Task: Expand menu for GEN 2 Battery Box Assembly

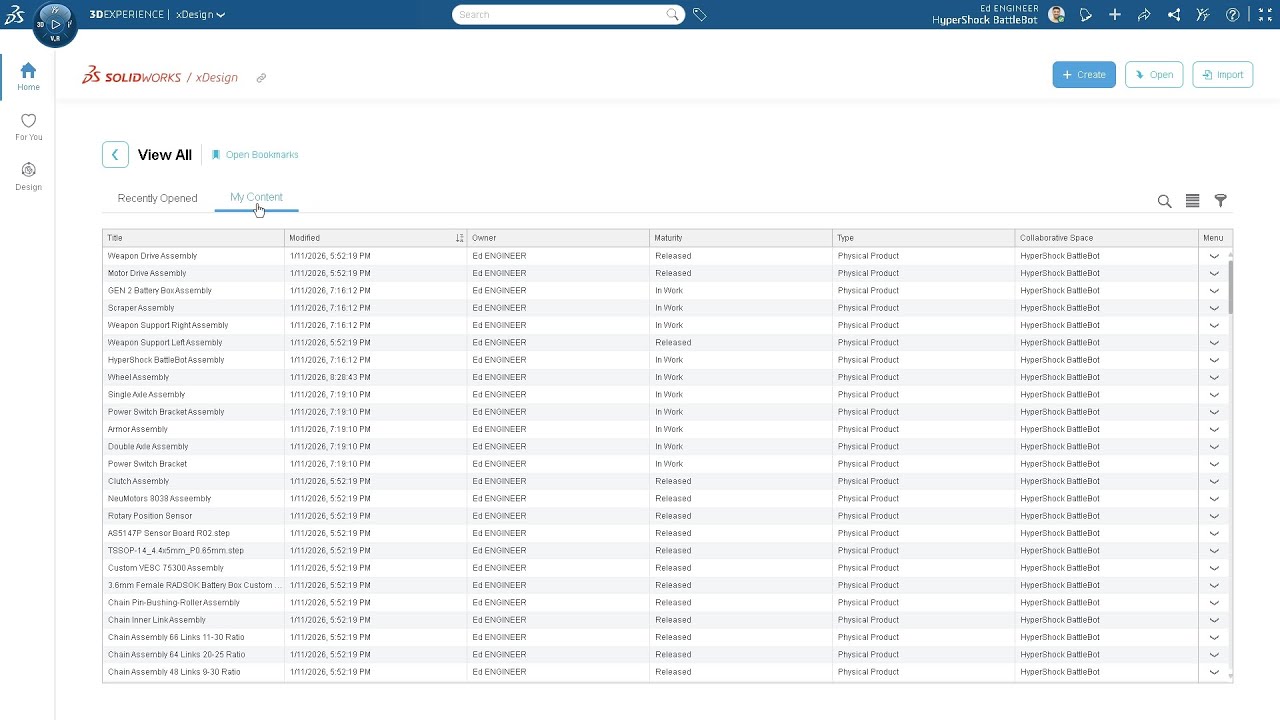Action: coord(1214,291)
